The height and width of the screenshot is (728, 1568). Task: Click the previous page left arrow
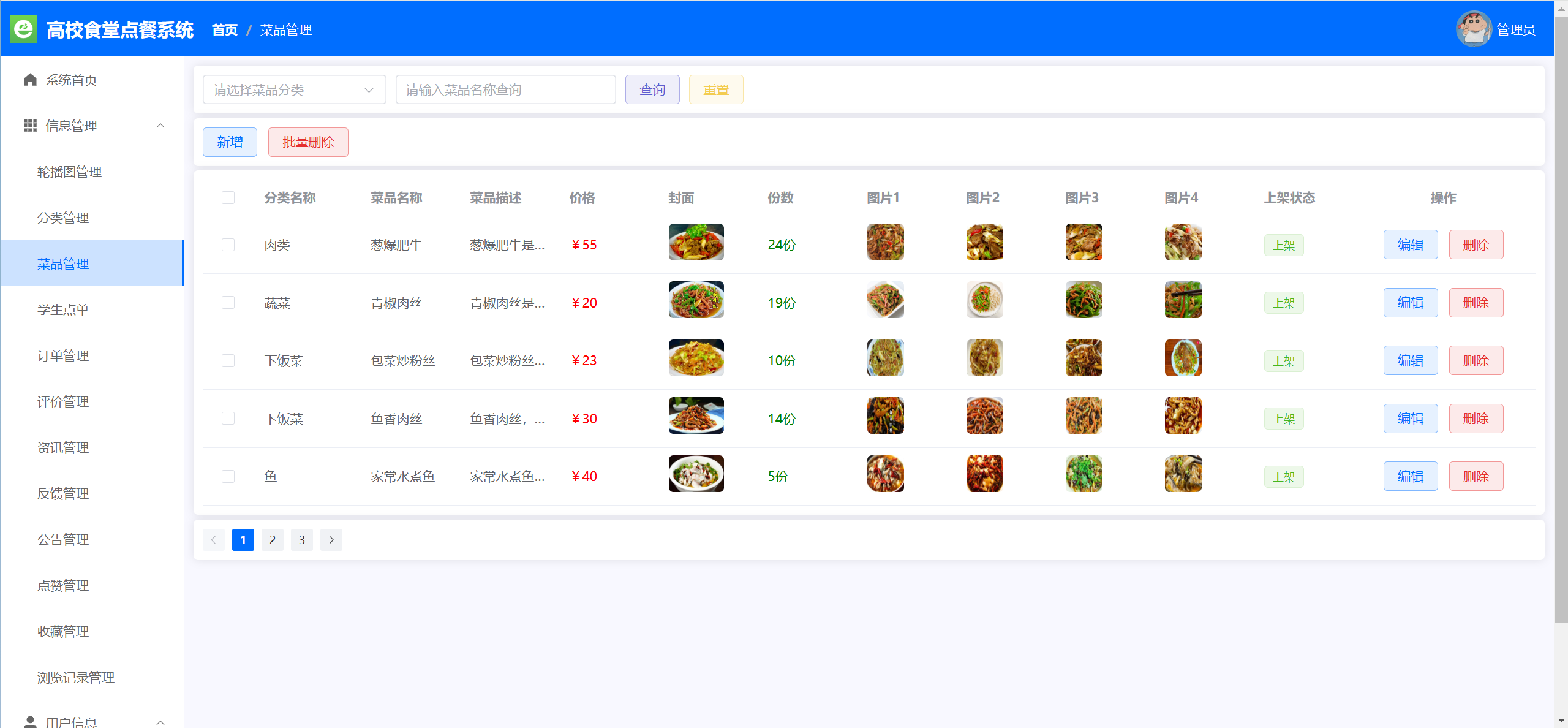(213, 540)
